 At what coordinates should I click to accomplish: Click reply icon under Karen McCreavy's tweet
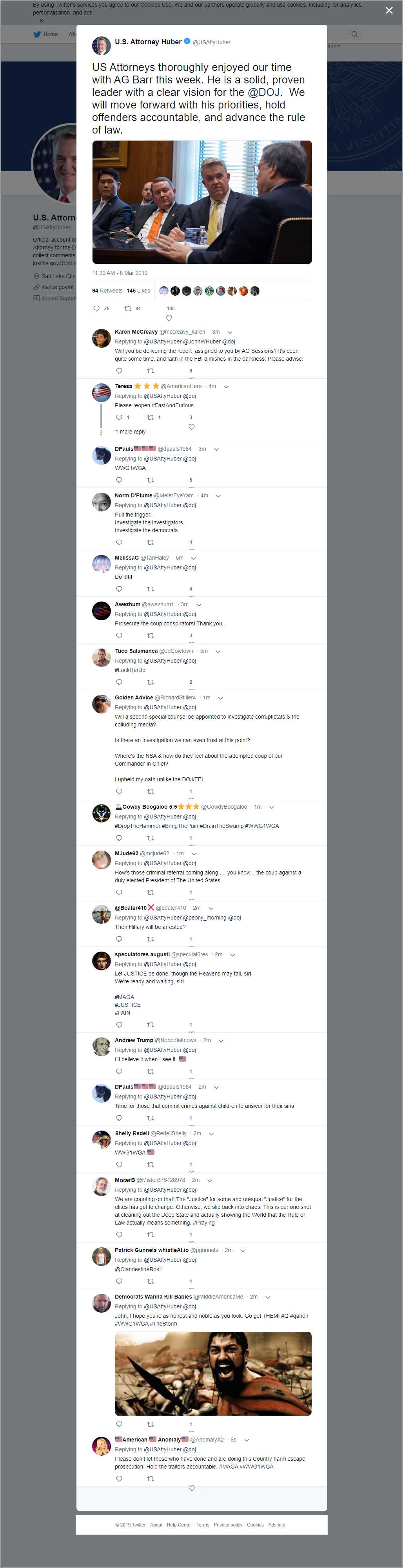pyautogui.click(x=119, y=371)
